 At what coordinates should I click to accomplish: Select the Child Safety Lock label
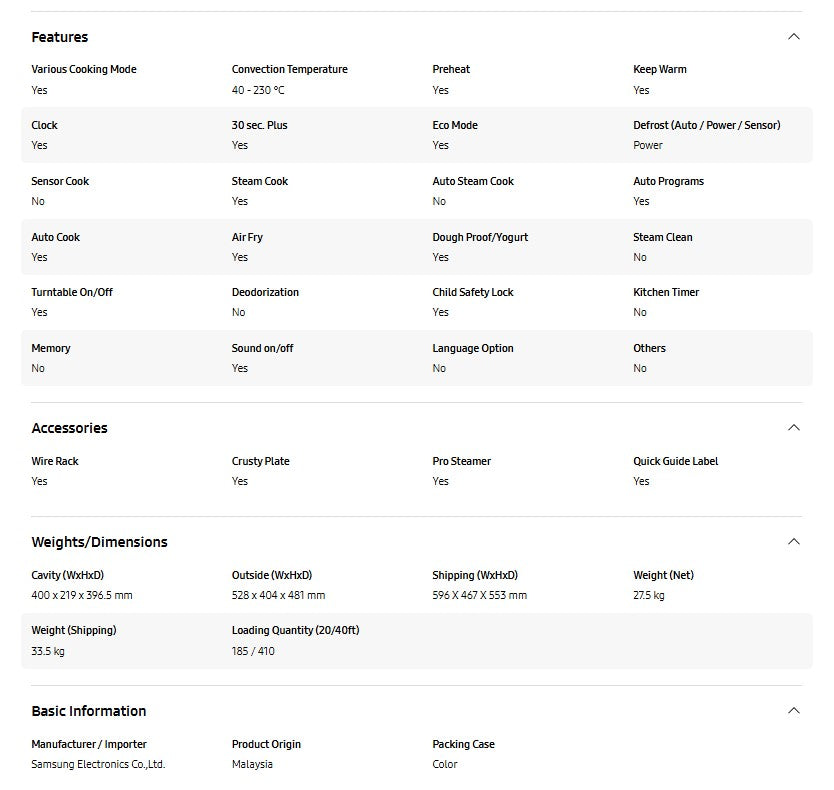472,292
